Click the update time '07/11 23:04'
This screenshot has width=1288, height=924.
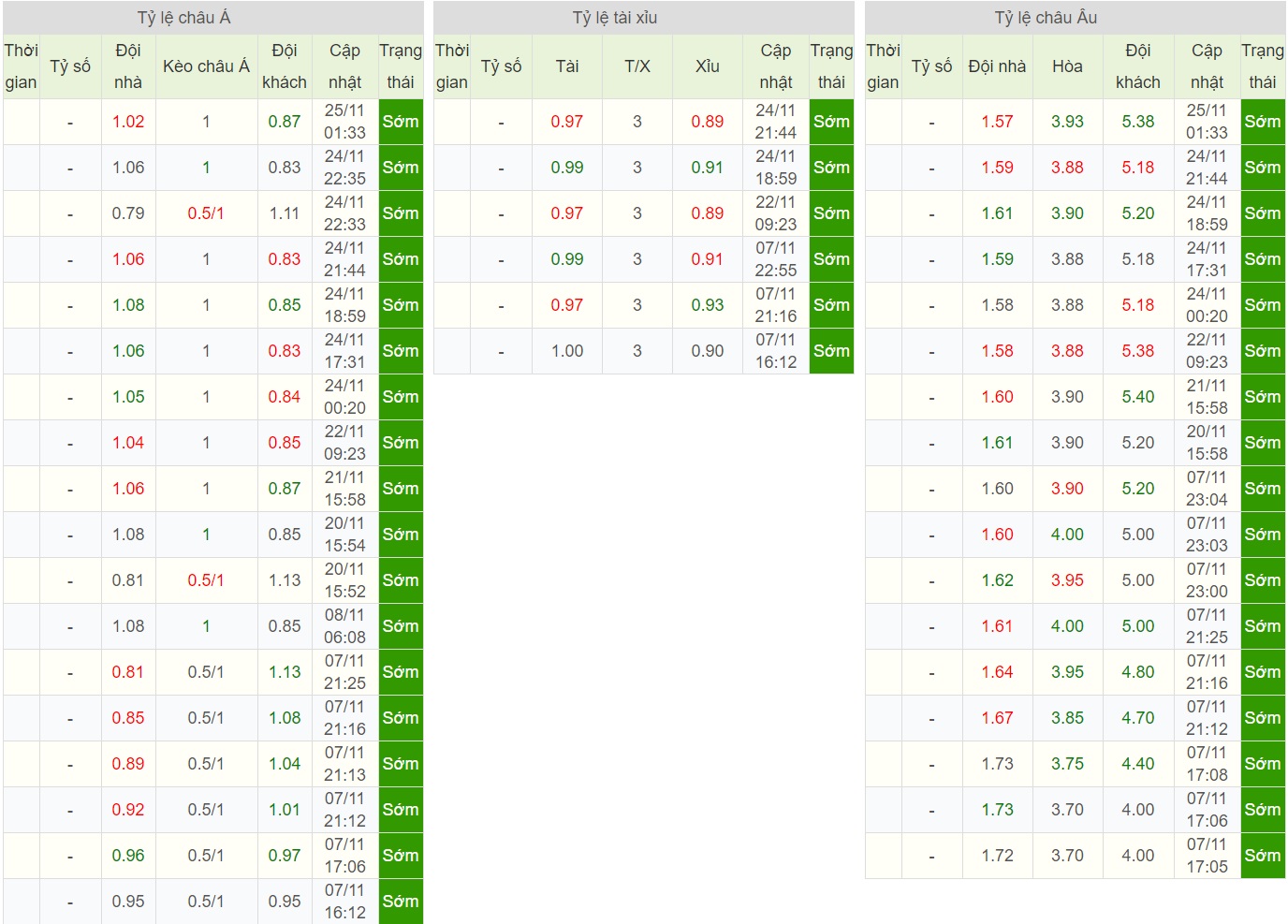[x=1207, y=489]
